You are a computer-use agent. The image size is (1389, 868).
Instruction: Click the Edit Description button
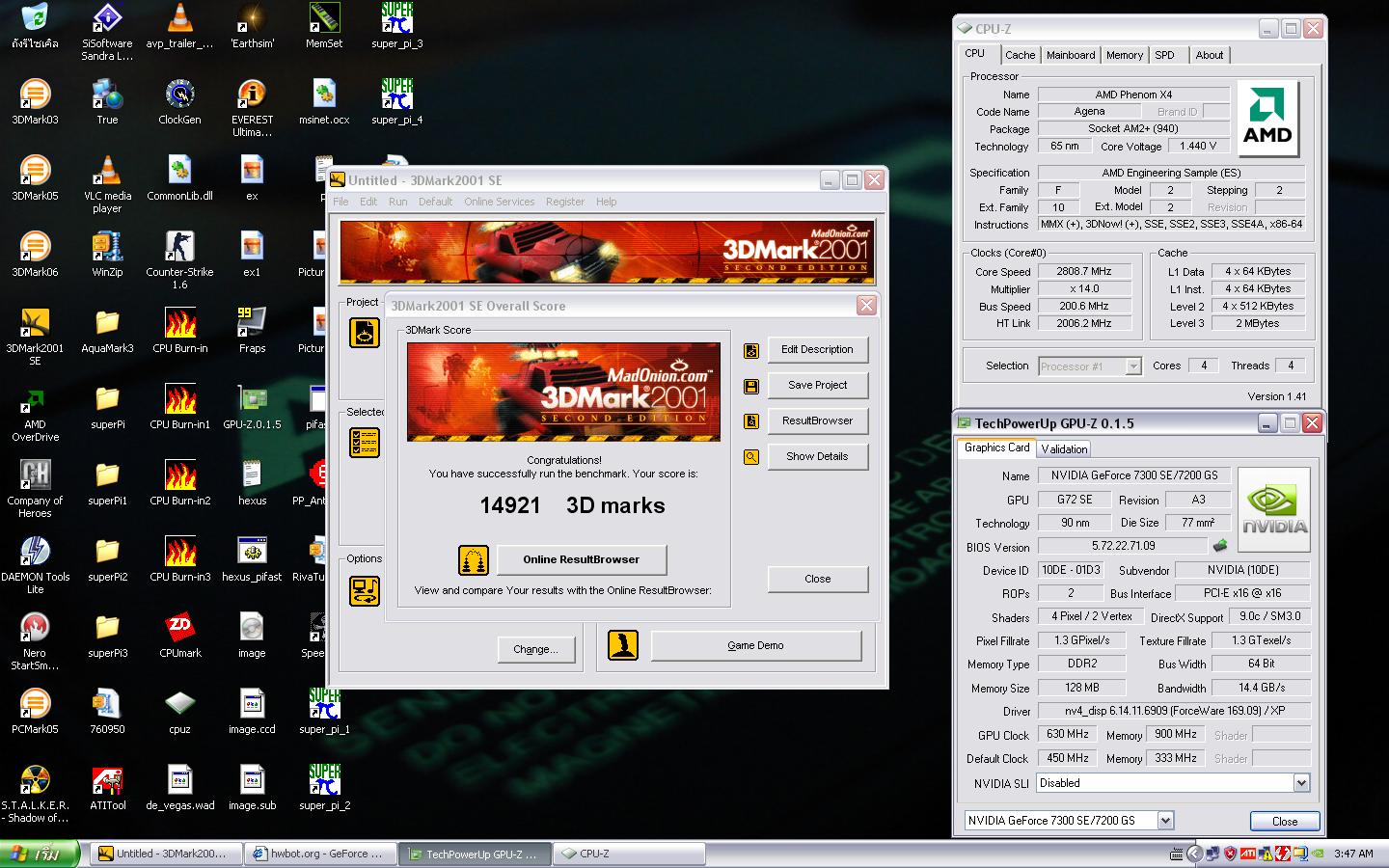(817, 349)
